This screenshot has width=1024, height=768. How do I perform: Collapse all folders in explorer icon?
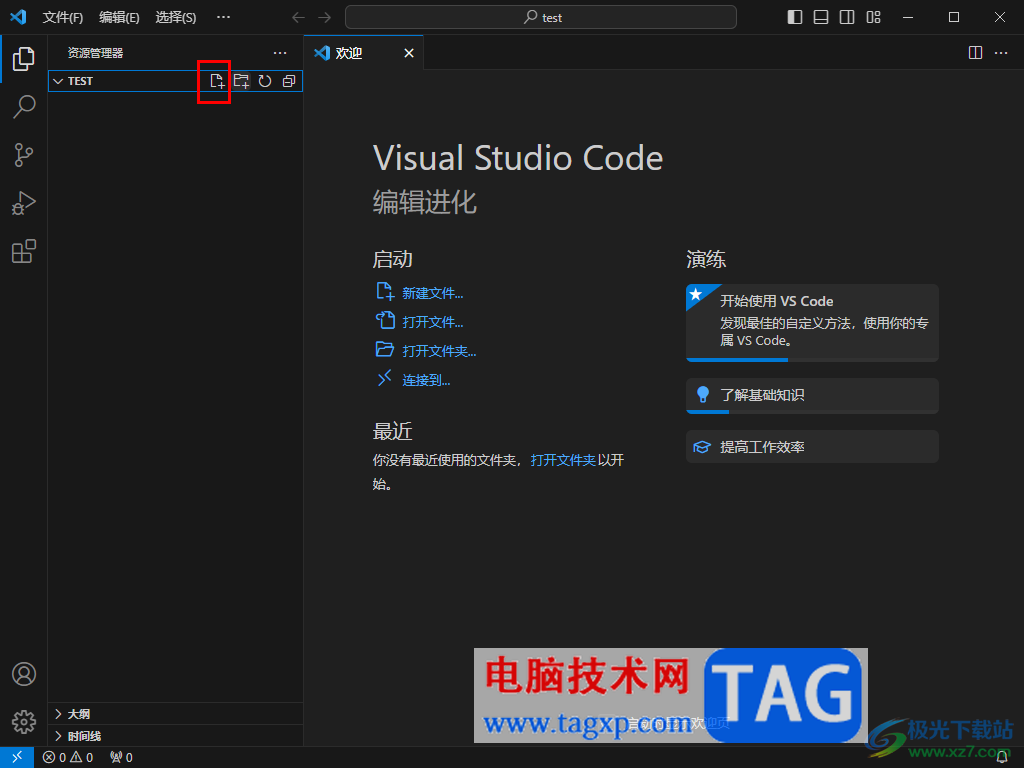[x=289, y=81]
